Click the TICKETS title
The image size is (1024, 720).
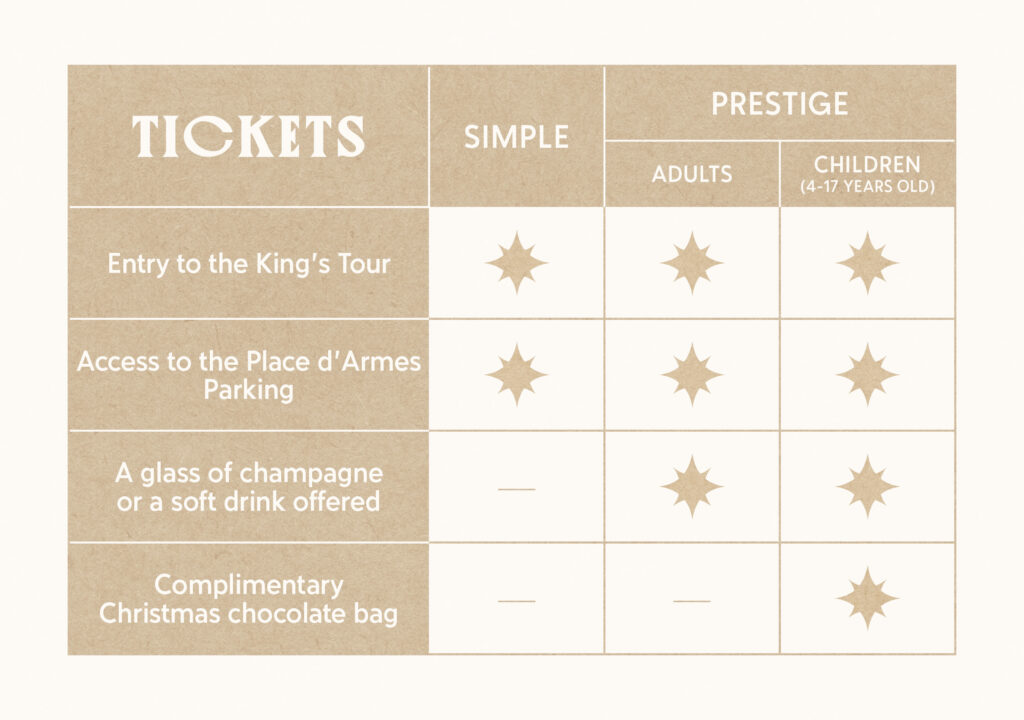[x=248, y=136]
